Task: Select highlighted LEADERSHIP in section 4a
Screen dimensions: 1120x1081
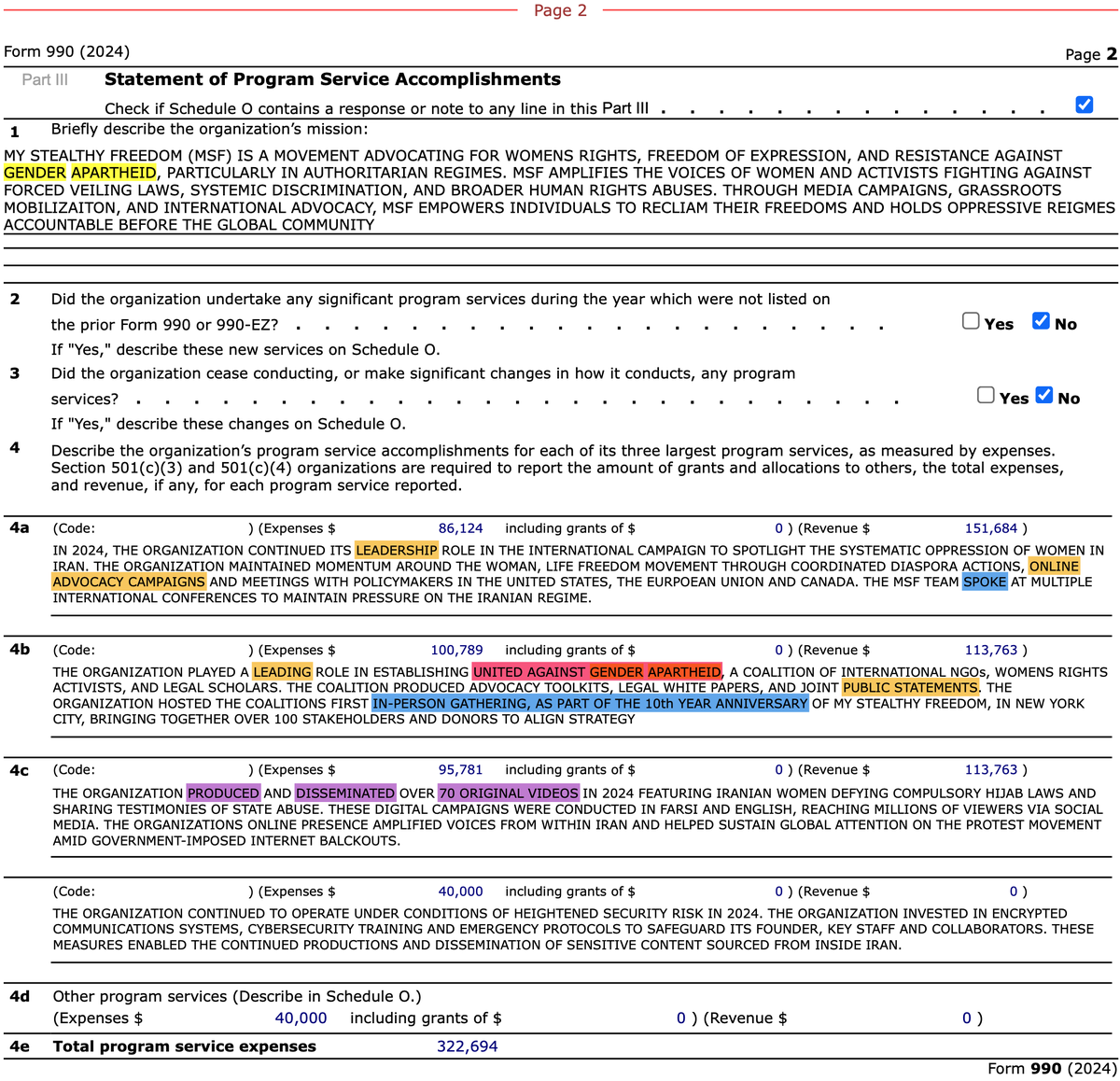Action: [397, 551]
